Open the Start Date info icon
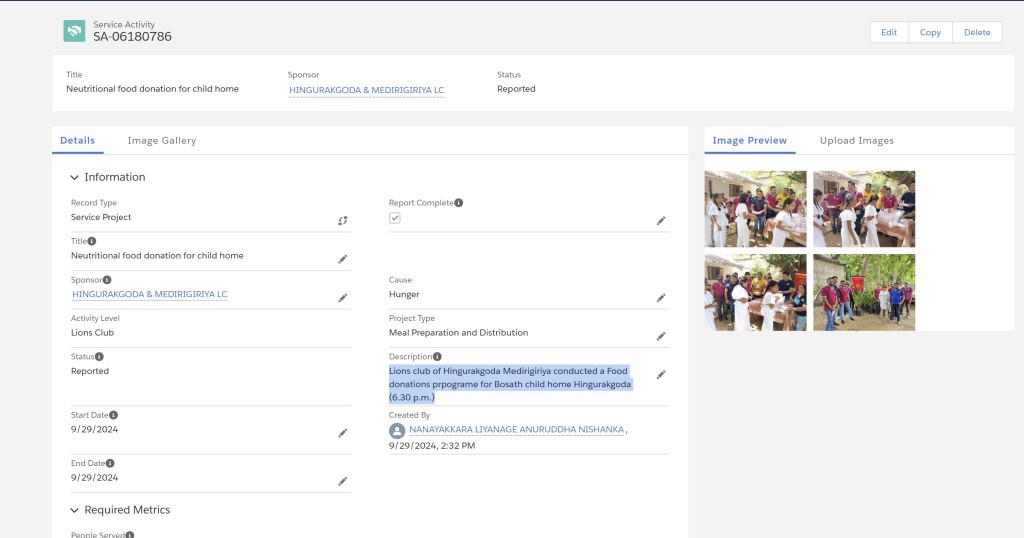The height and width of the screenshot is (538, 1024). click(114, 415)
